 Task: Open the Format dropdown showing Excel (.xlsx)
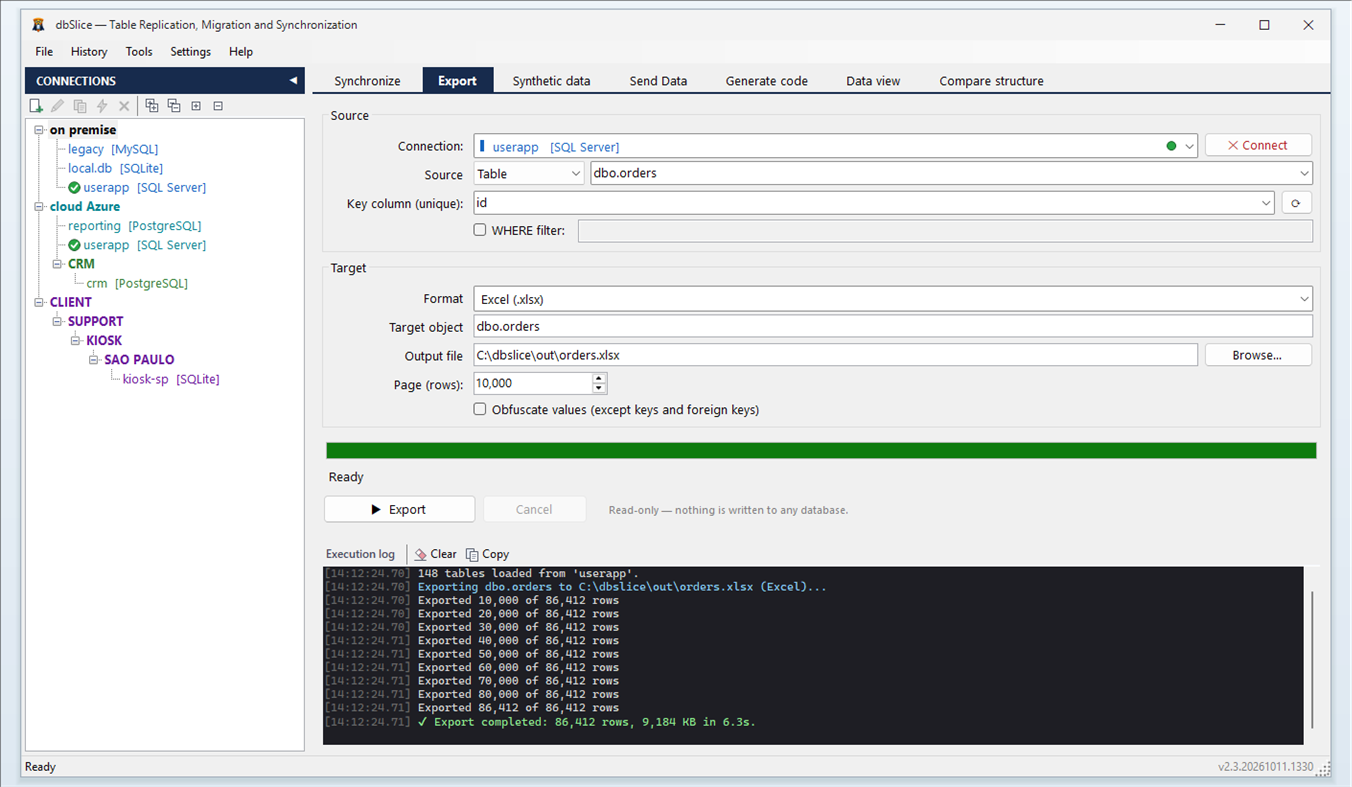(x=893, y=299)
